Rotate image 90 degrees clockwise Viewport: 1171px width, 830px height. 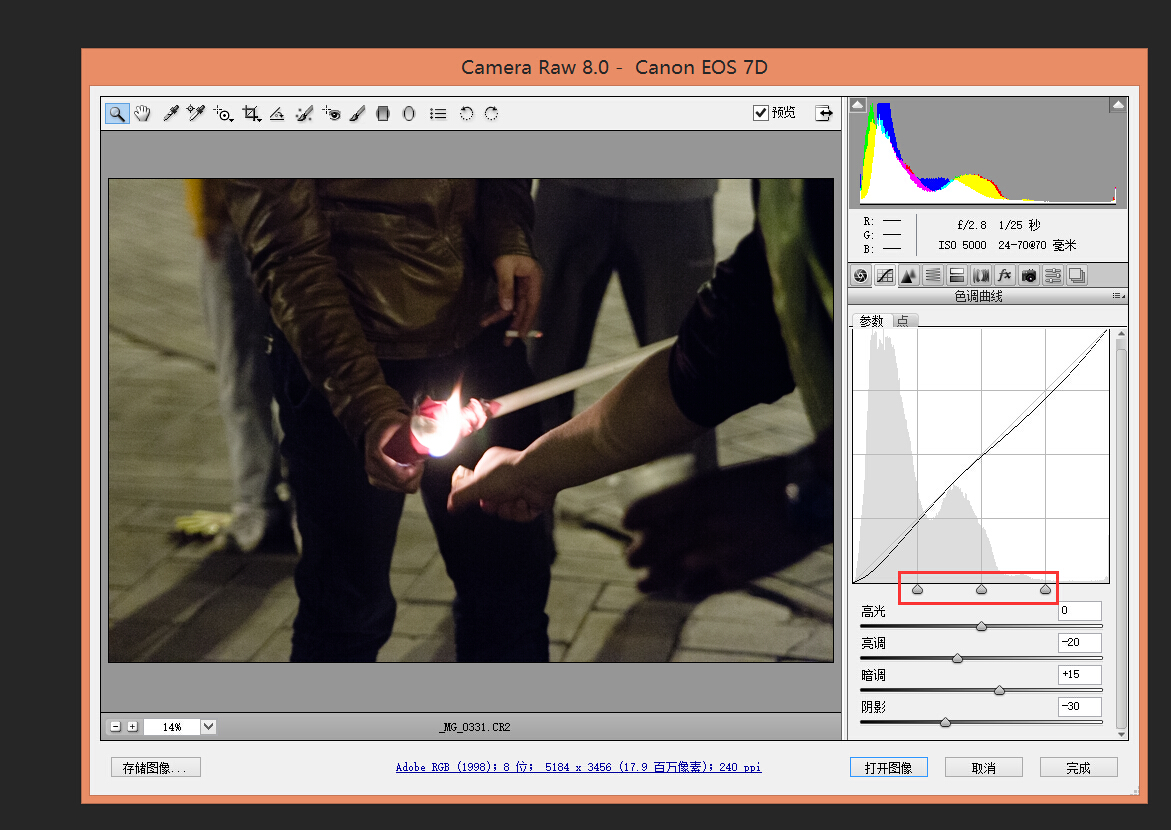point(491,114)
